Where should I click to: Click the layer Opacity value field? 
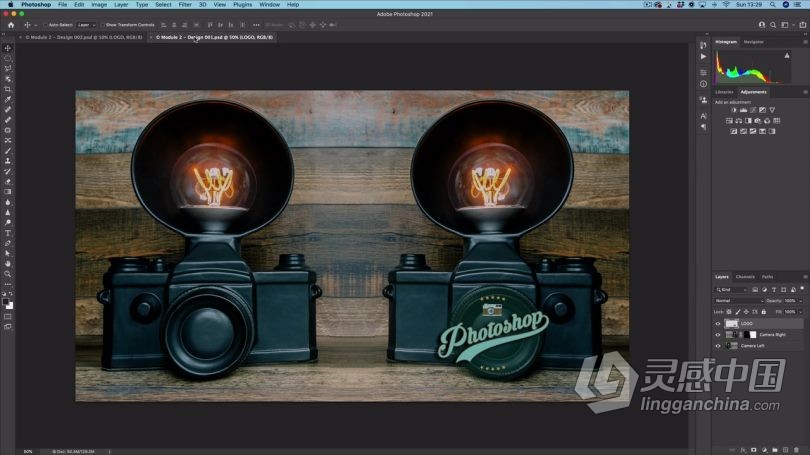[790, 301]
